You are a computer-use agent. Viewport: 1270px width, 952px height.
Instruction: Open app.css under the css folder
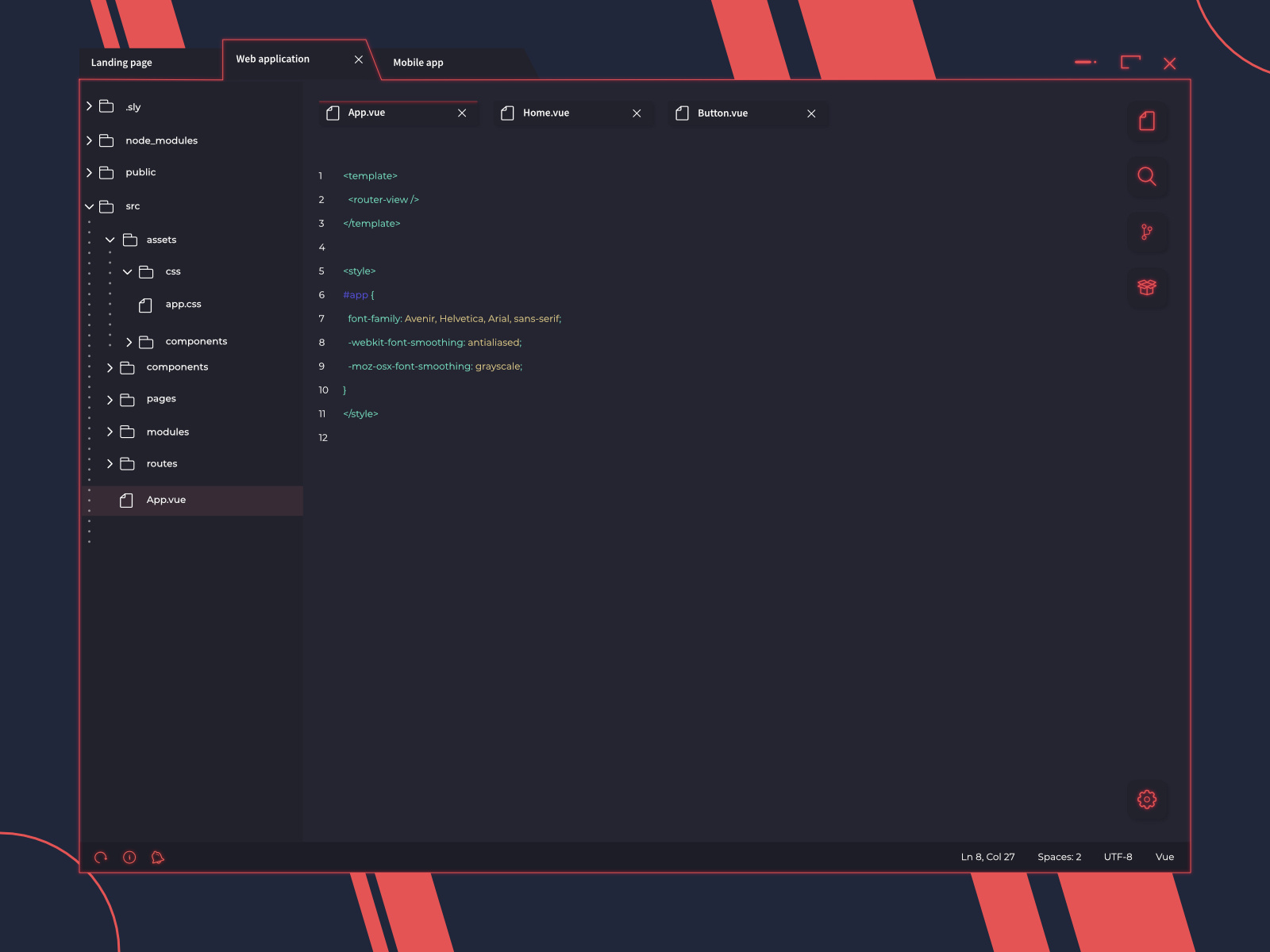183,304
